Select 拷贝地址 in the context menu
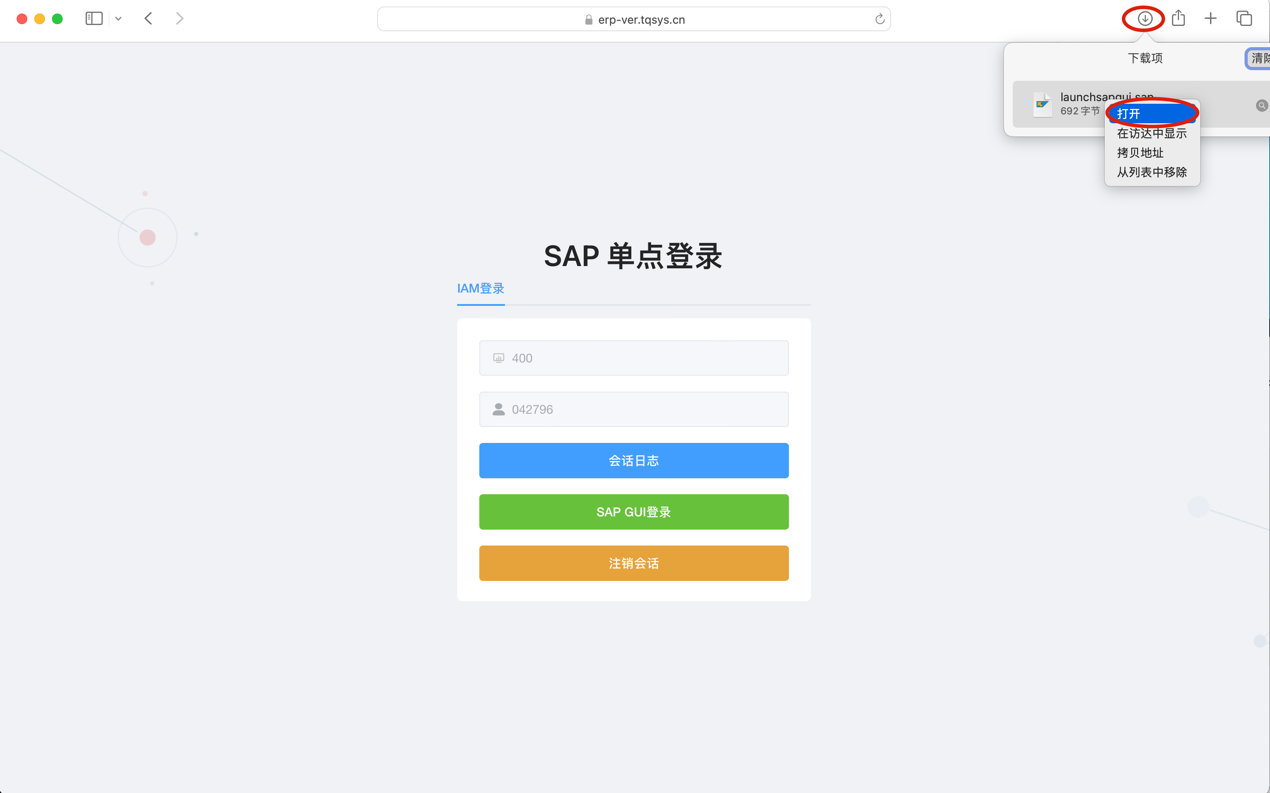This screenshot has height=793, width=1270. coord(1152,153)
